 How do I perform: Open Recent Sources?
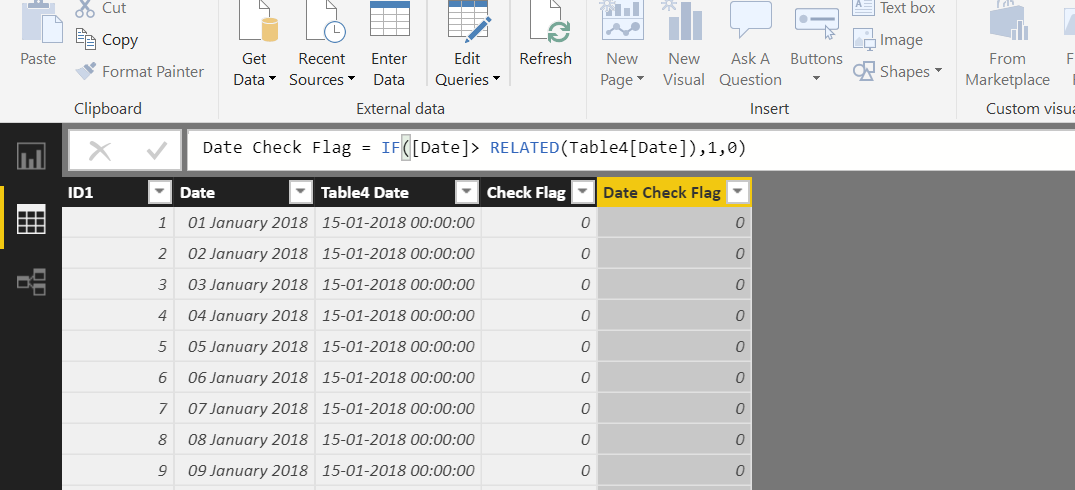[322, 45]
